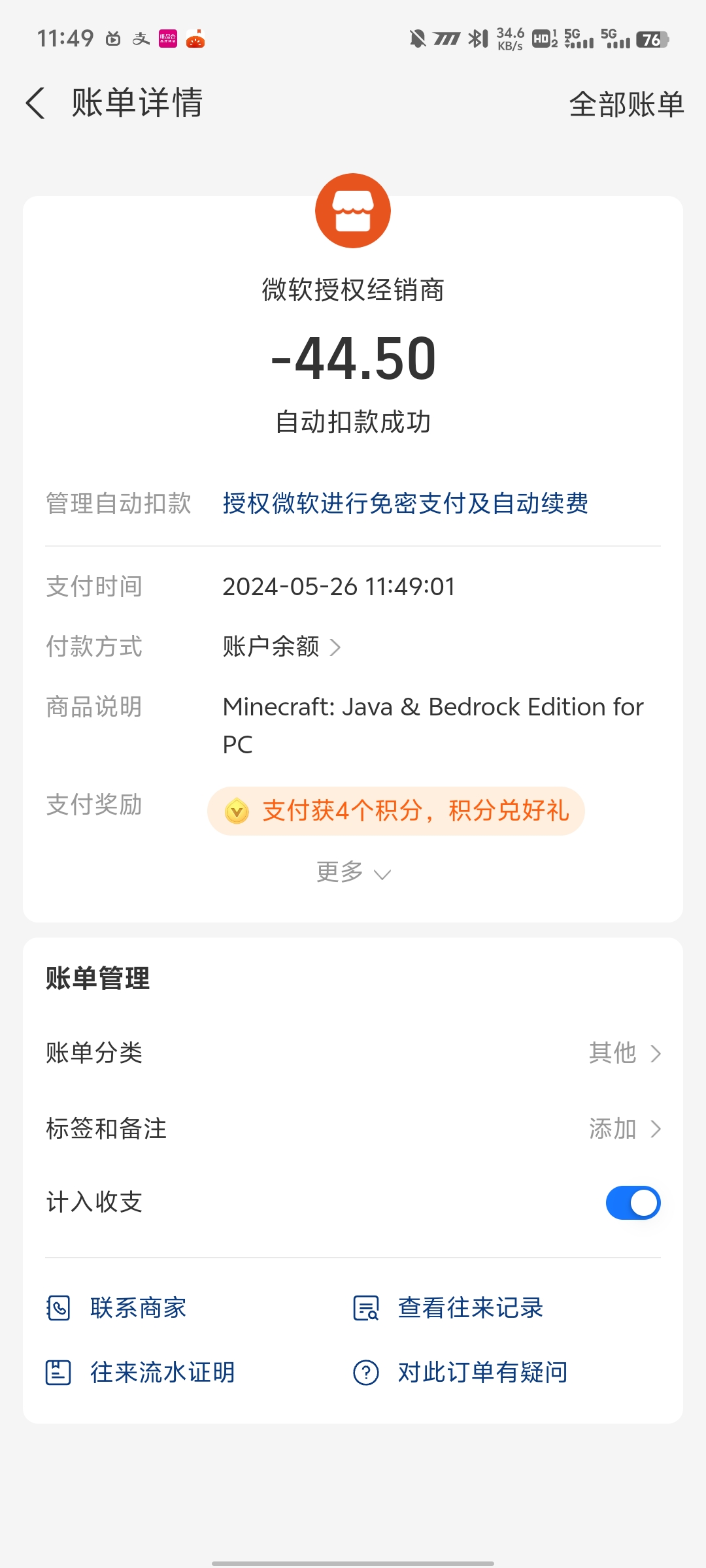Open 授权微软进行免密支付及自动续费 link
This screenshot has width=706, height=1568.
[405, 503]
